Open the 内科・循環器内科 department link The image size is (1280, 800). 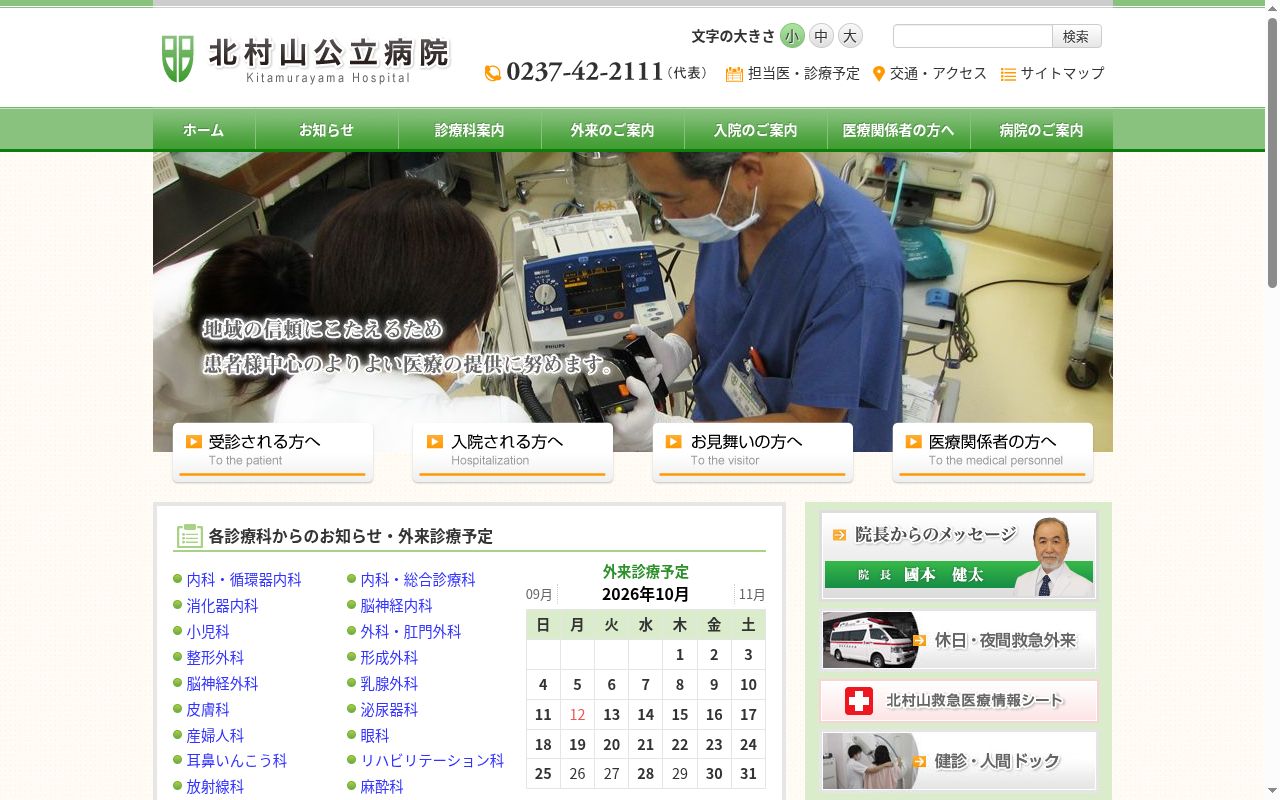pos(244,580)
